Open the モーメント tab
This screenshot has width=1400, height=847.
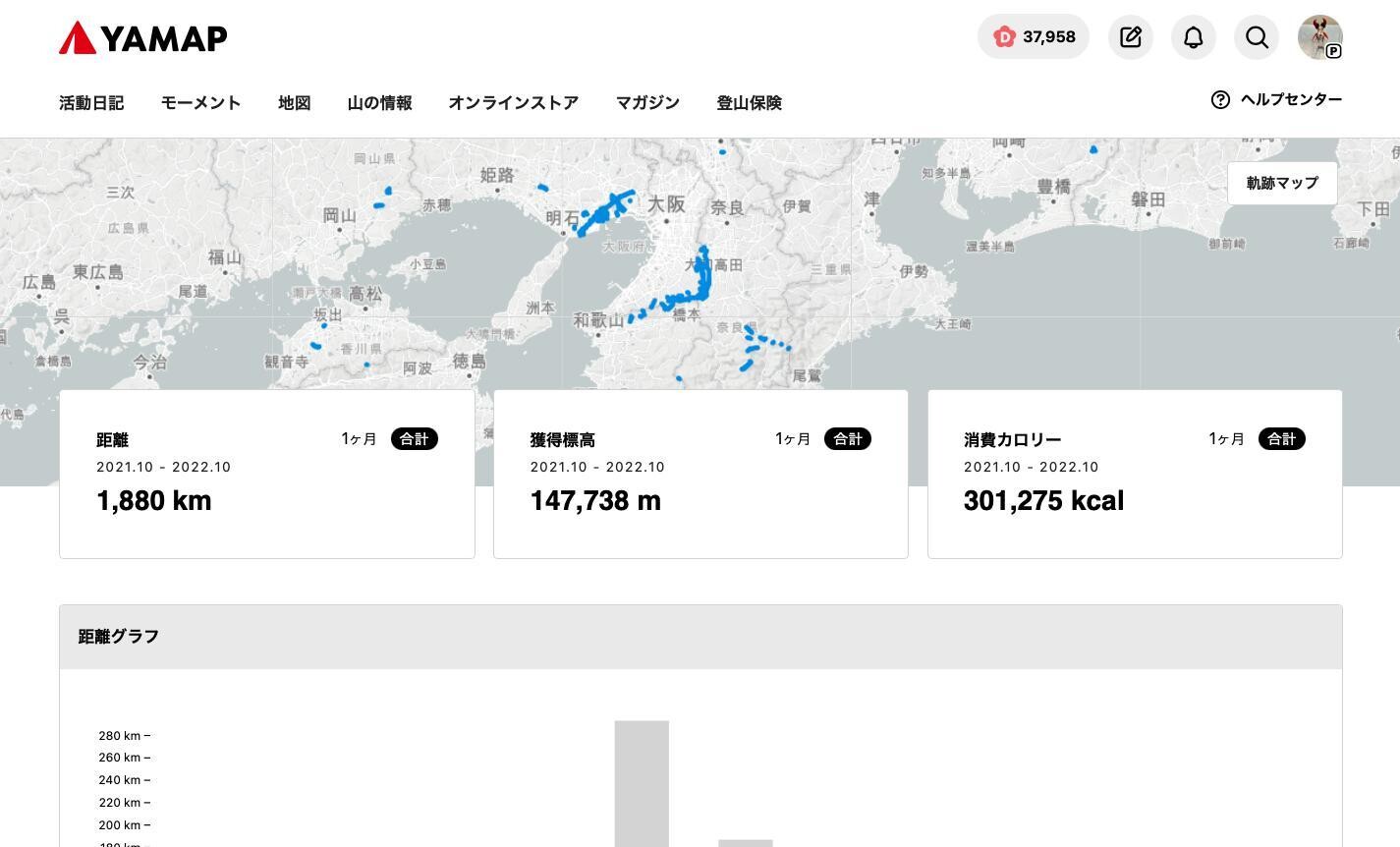click(x=200, y=103)
